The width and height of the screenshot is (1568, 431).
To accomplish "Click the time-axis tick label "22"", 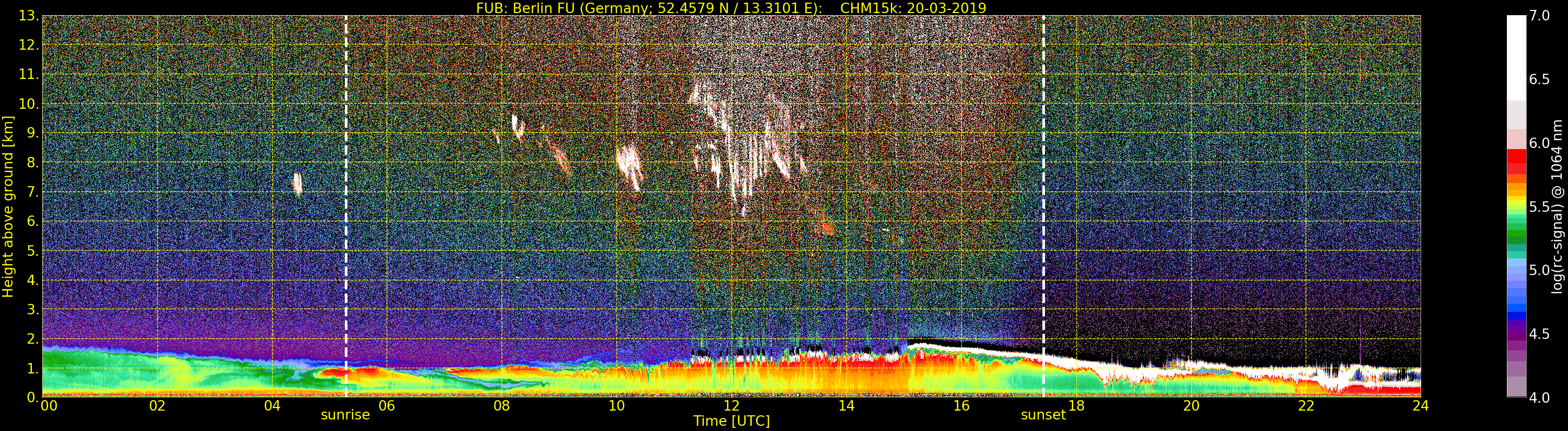I will 1306,406.
